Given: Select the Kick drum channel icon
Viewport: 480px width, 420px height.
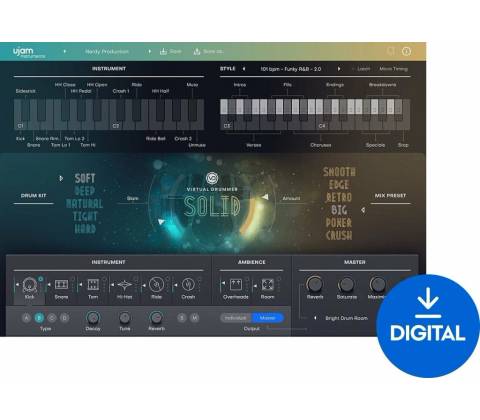Looking at the screenshot, I should coord(29,284).
